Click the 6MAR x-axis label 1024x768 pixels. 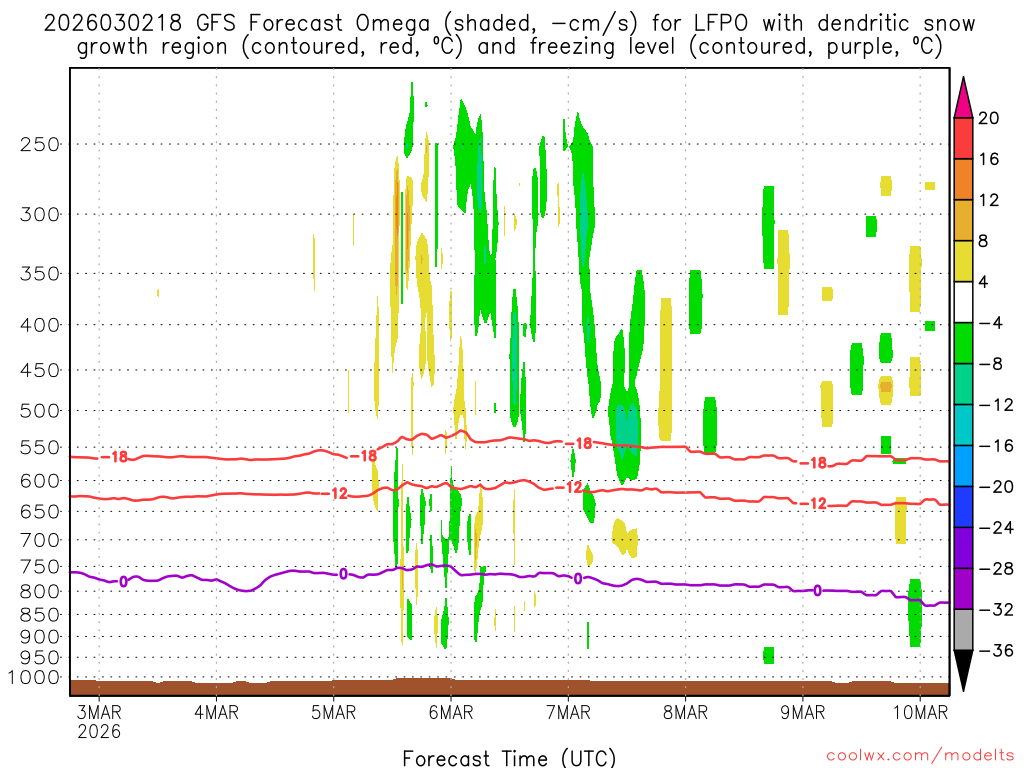[451, 712]
